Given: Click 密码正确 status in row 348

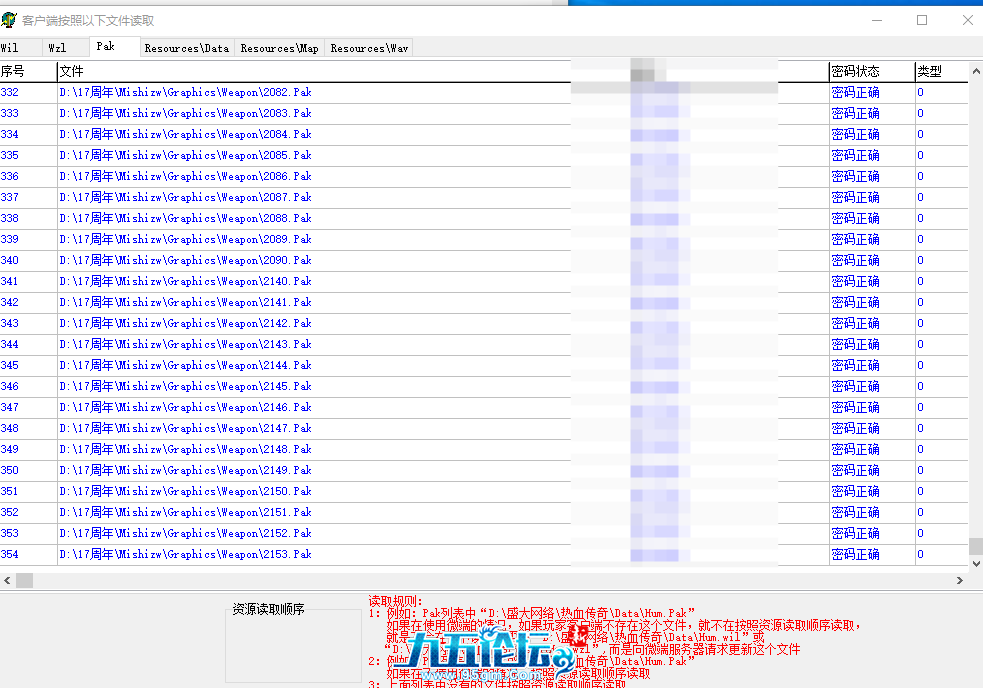Looking at the screenshot, I should point(855,428).
